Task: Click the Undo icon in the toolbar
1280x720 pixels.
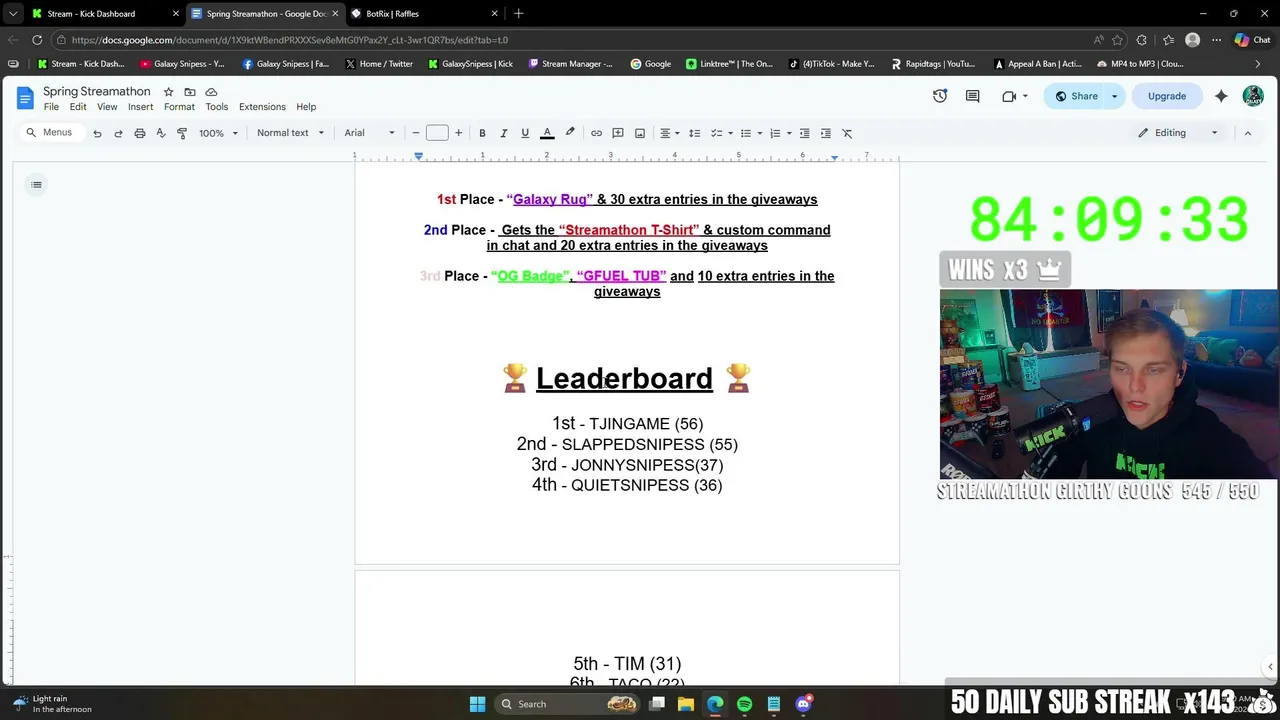Action: pyautogui.click(x=97, y=133)
